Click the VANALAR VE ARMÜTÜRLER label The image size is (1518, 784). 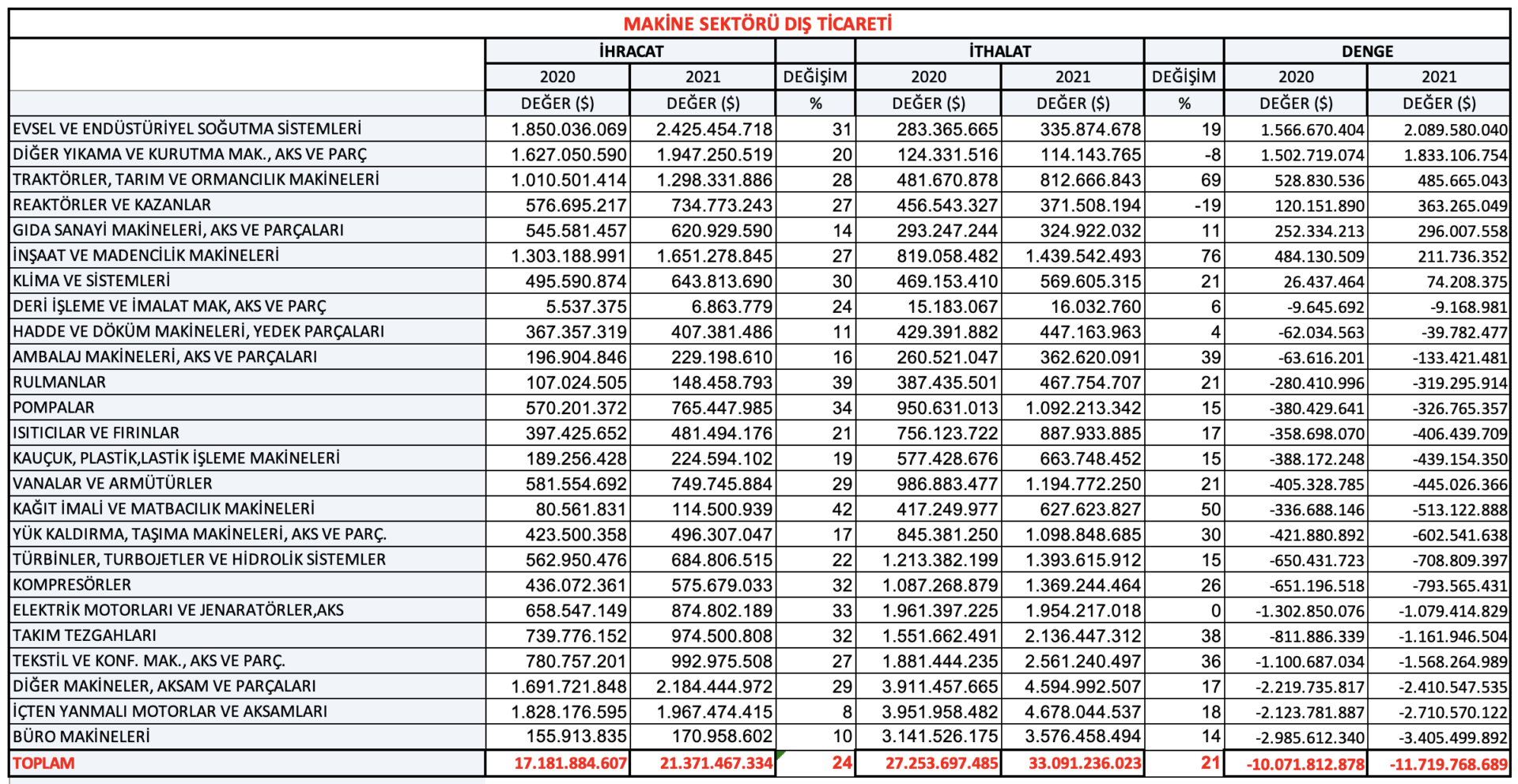pos(112,484)
